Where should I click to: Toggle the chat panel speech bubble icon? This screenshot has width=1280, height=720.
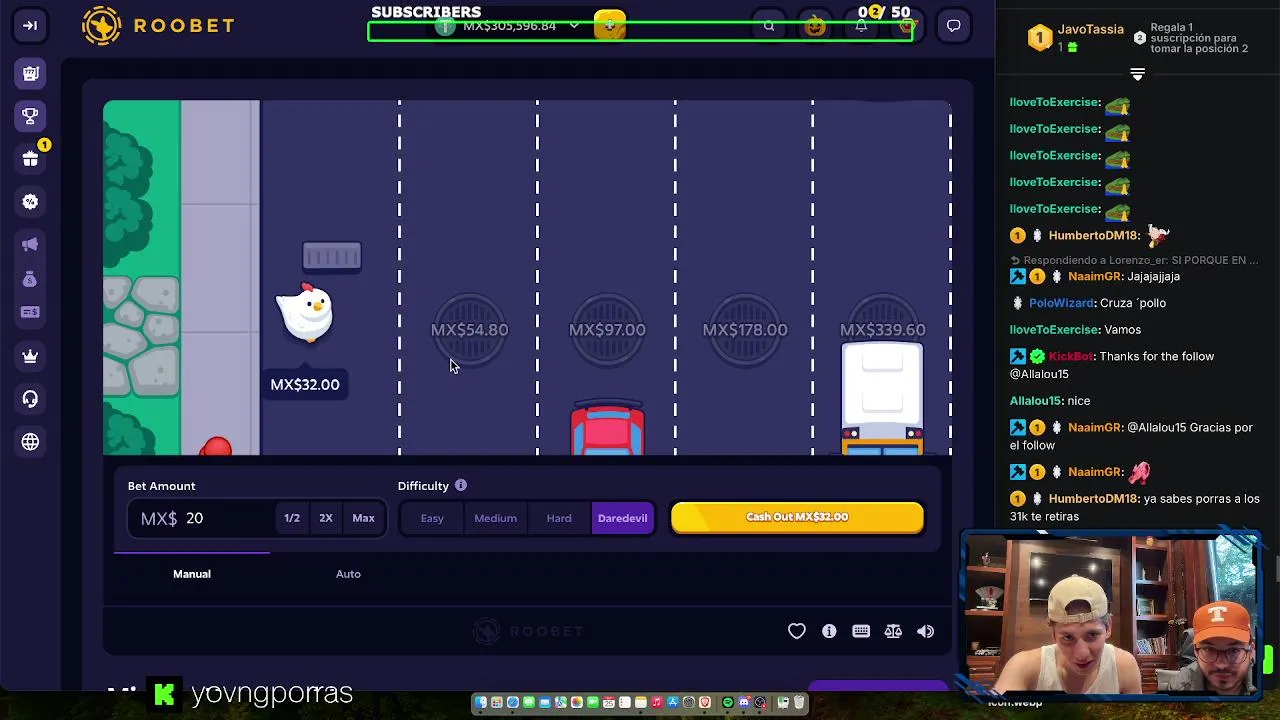pyautogui.click(x=954, y=26)
